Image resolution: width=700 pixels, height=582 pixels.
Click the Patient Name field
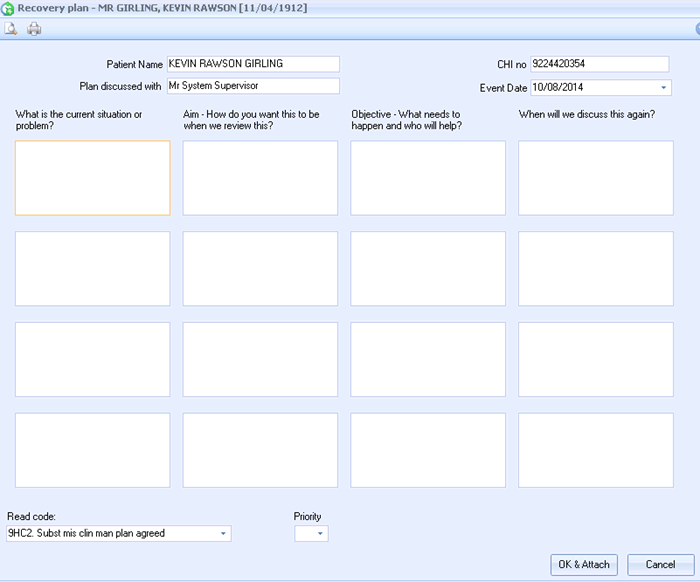pyautogui.click(x=252, y=64)
